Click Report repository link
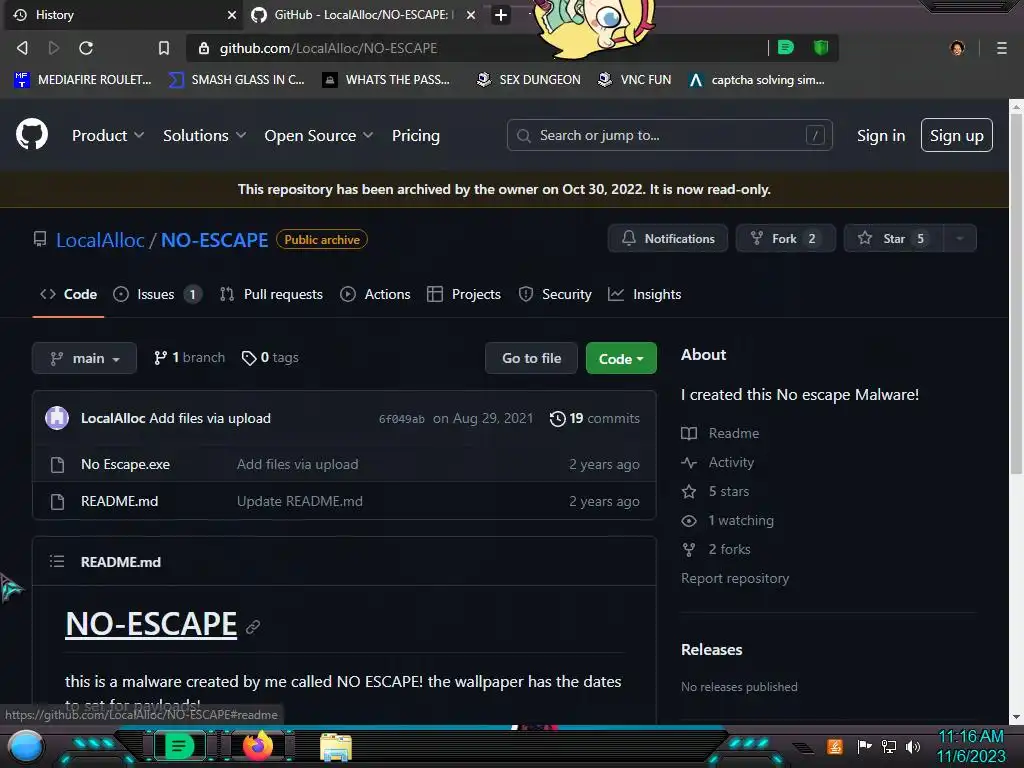The width and height of the screenshot is (1024, 768). point(735,578)
